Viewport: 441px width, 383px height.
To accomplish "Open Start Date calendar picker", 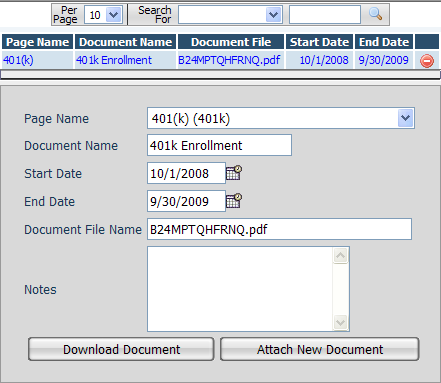I will (x=234, y=173).
